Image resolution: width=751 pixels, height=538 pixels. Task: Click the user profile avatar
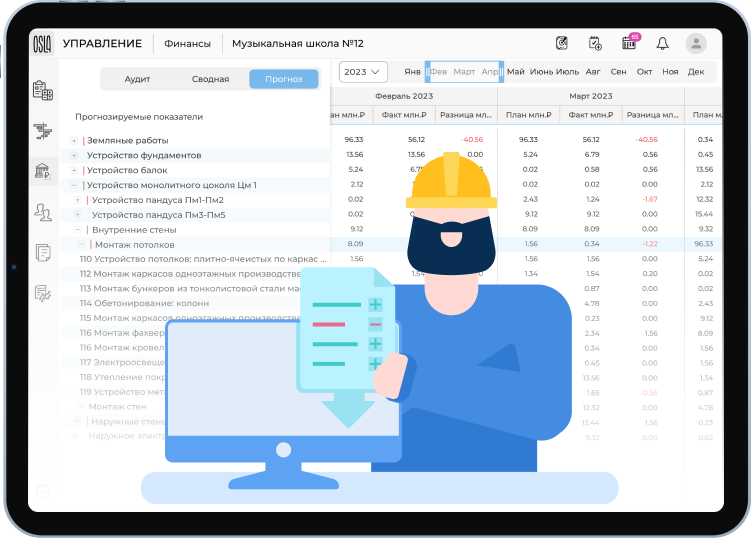(696, 44)
